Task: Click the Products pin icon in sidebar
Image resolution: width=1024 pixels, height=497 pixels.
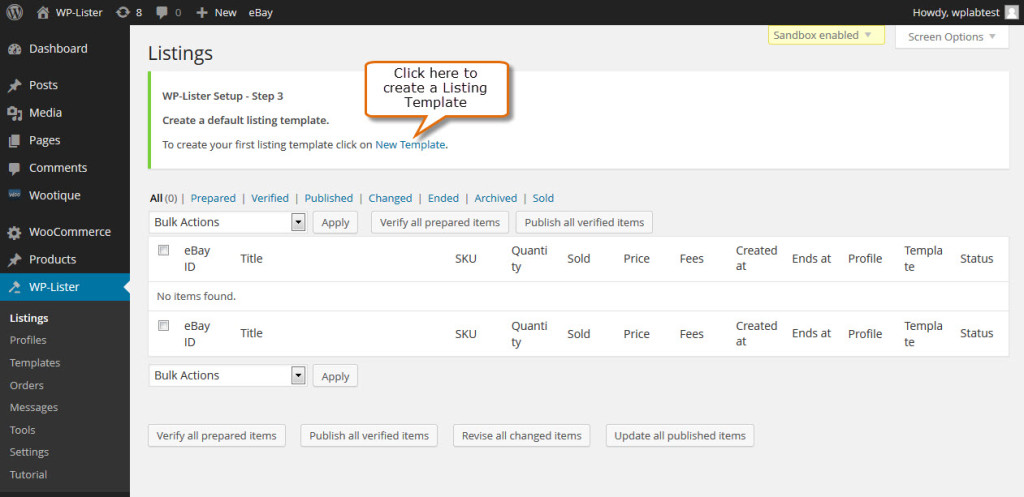Action: coord(14,260)
